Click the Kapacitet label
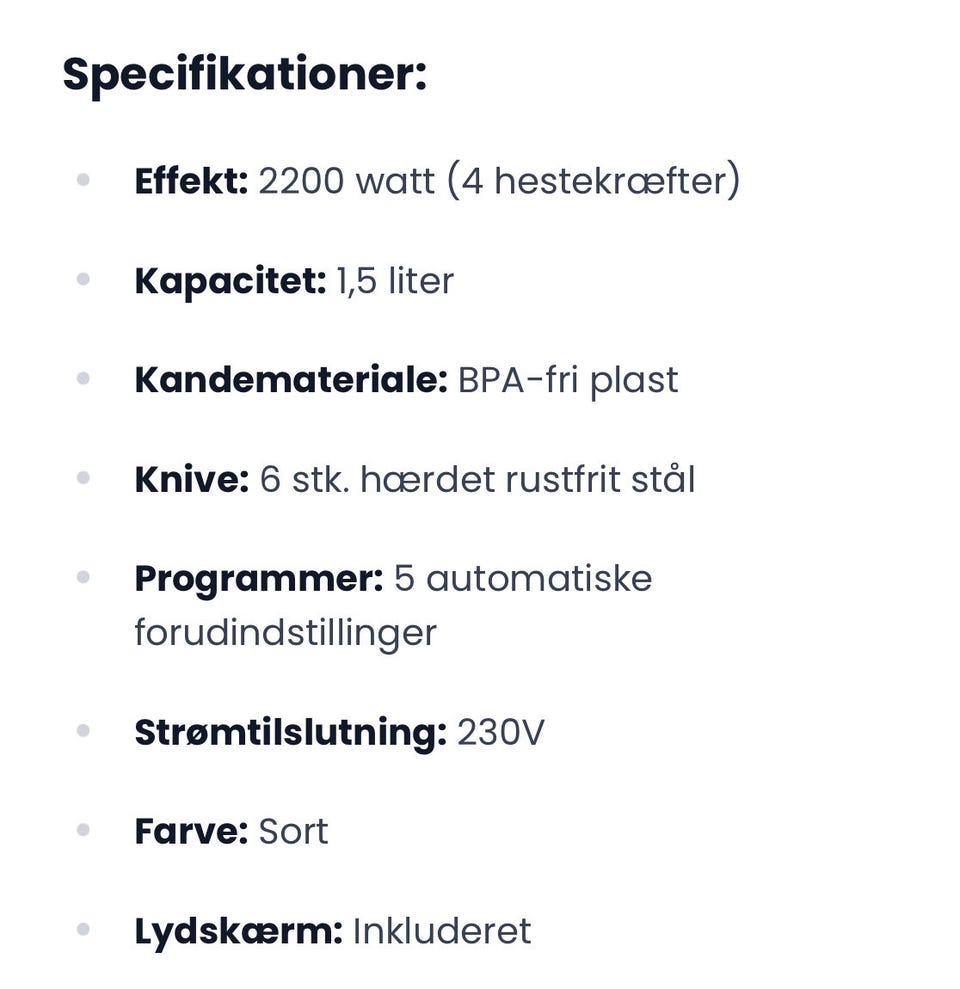This screenshot has height=989, width=960. (x=230, y=281)
